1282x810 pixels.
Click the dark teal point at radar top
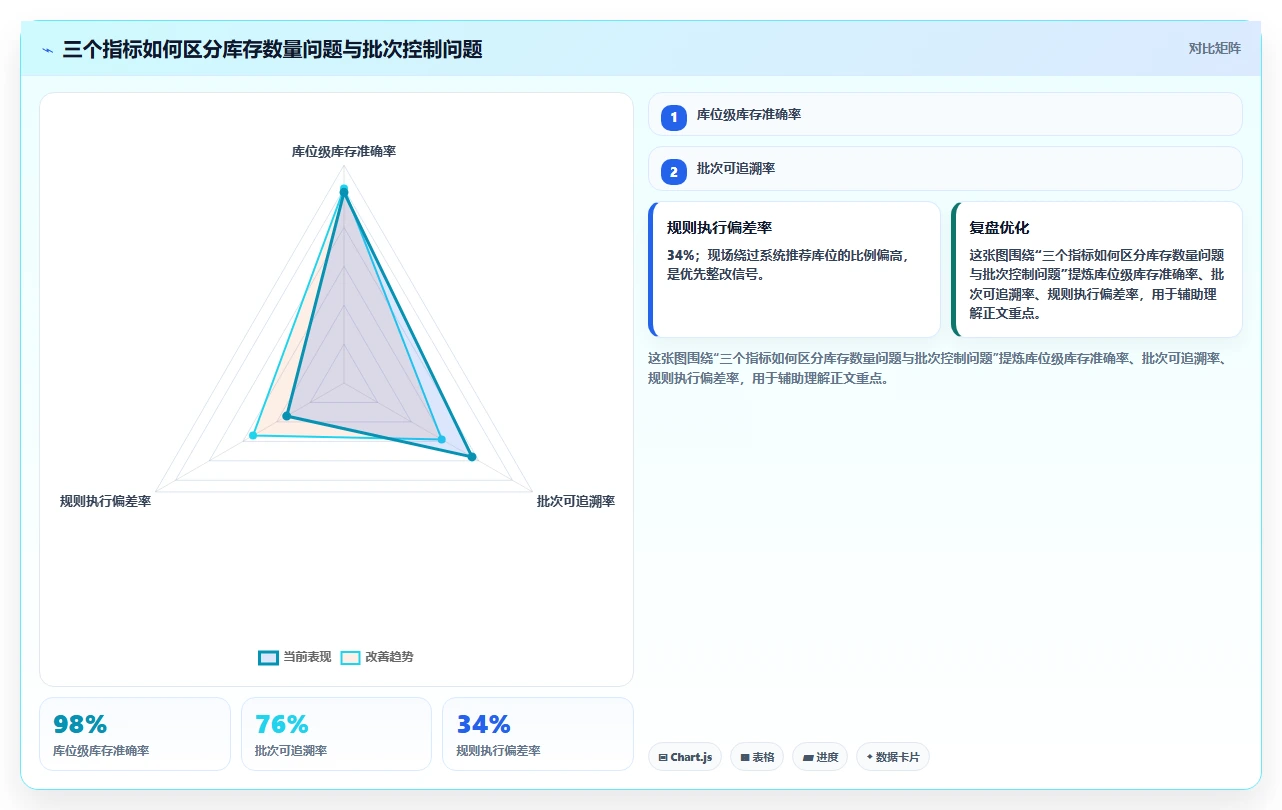[344, 194]
